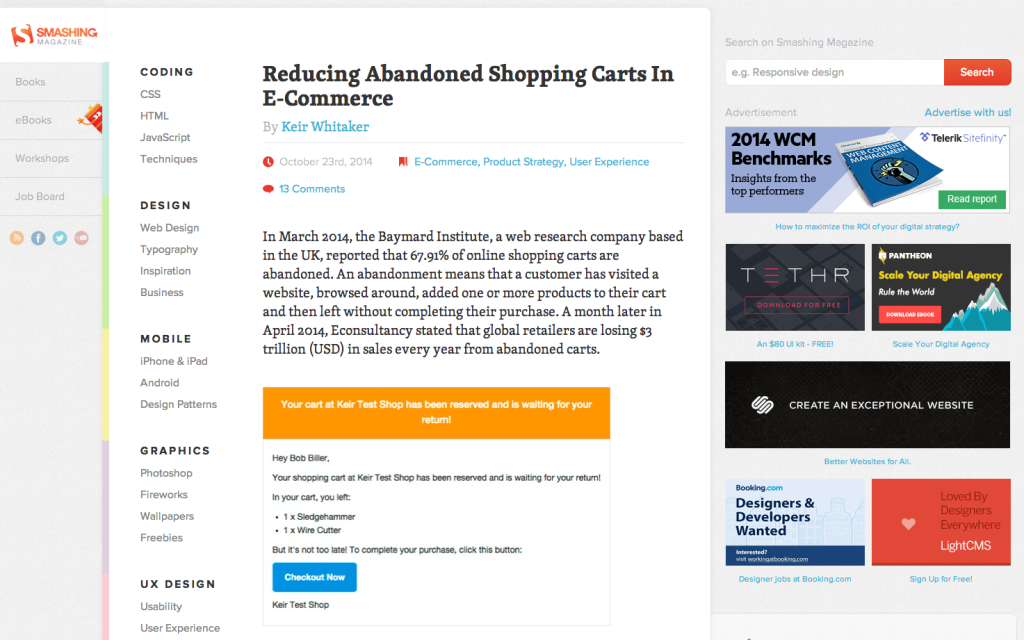Open the Twitter social icon
Viewport: 1024px width, 640px height.
click(x=60, y=238)
